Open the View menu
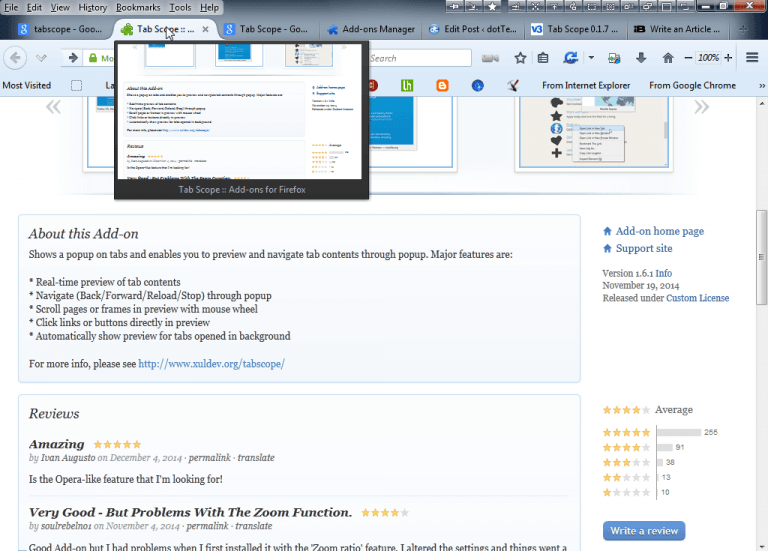Viewport: 768px width, 551px height. (x=60, y=7)
